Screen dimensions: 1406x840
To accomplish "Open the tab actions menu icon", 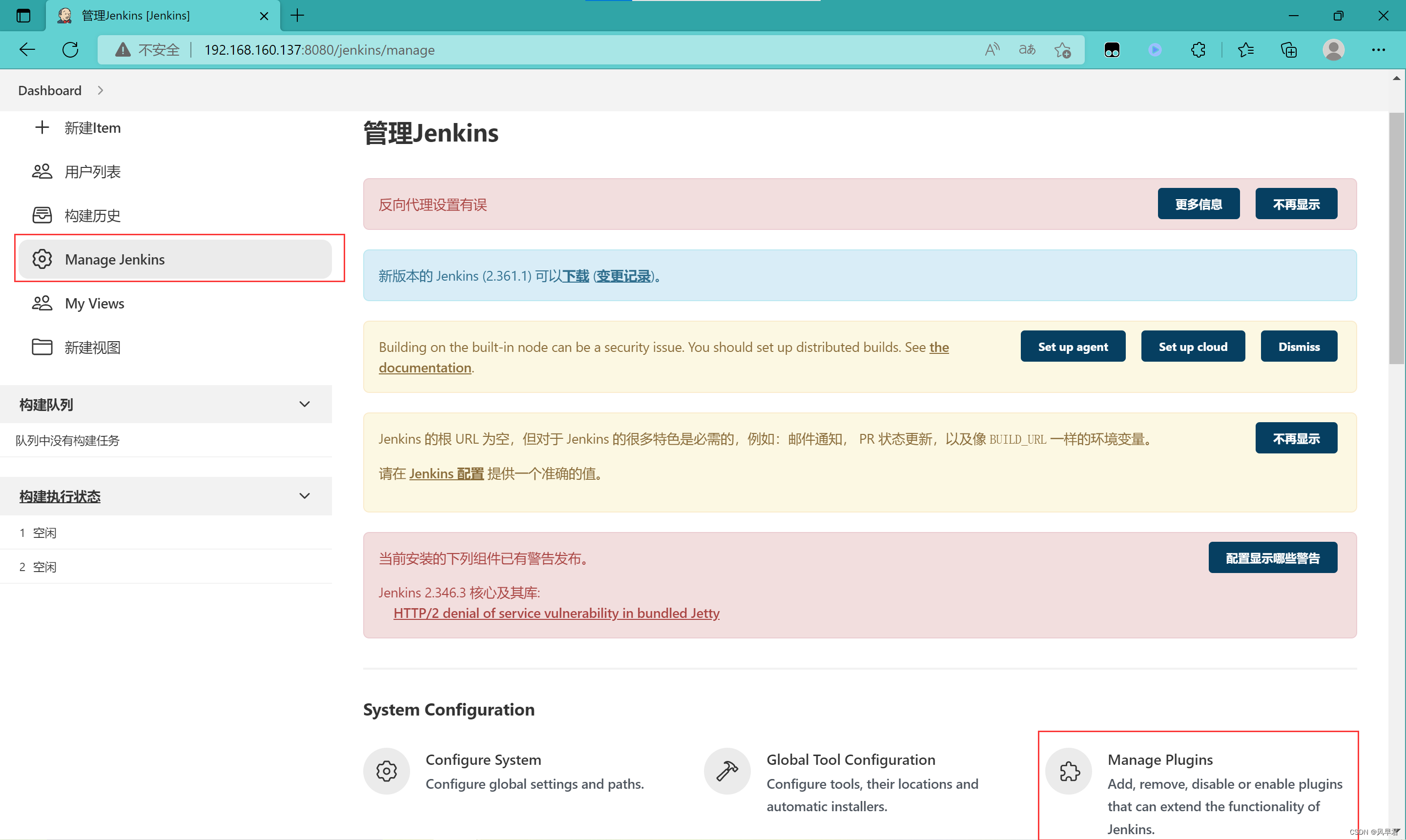I will point(23,15).
